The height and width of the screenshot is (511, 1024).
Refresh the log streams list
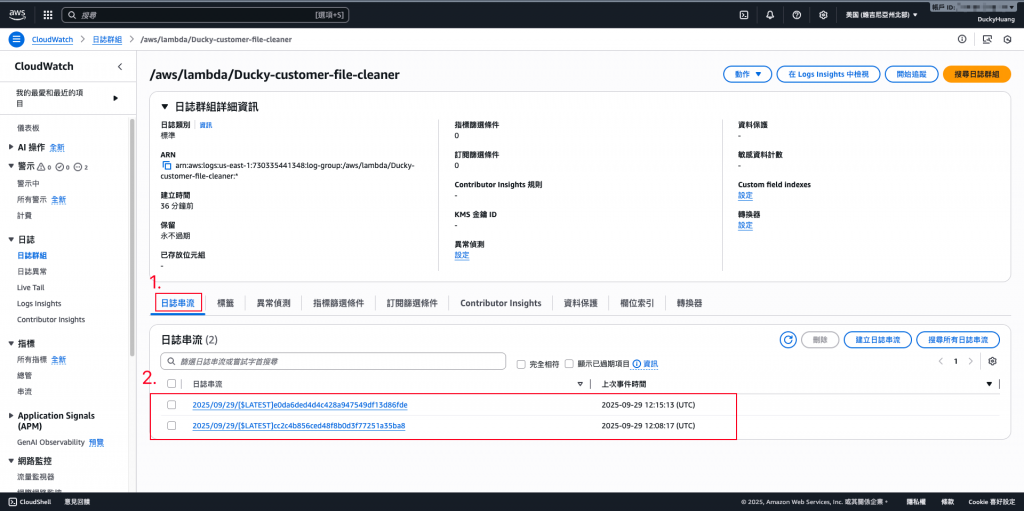(x=788, y=340)
